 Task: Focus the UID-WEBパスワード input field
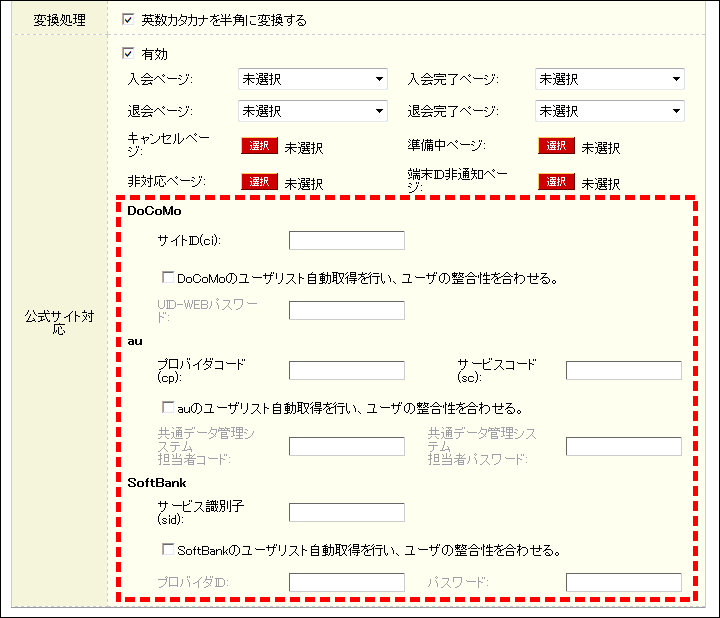coord(347,310)
